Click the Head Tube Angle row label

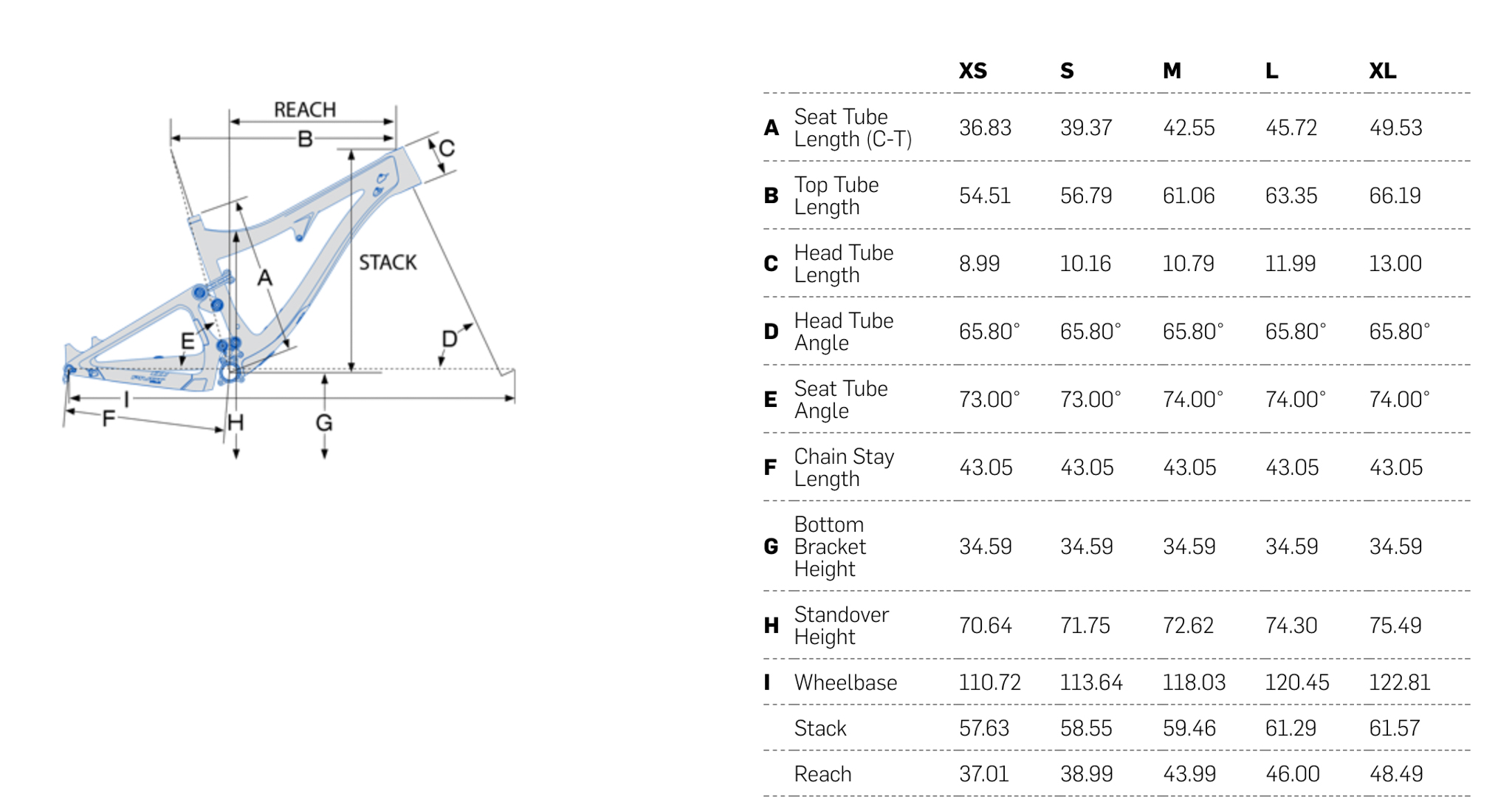pos(843,332)
